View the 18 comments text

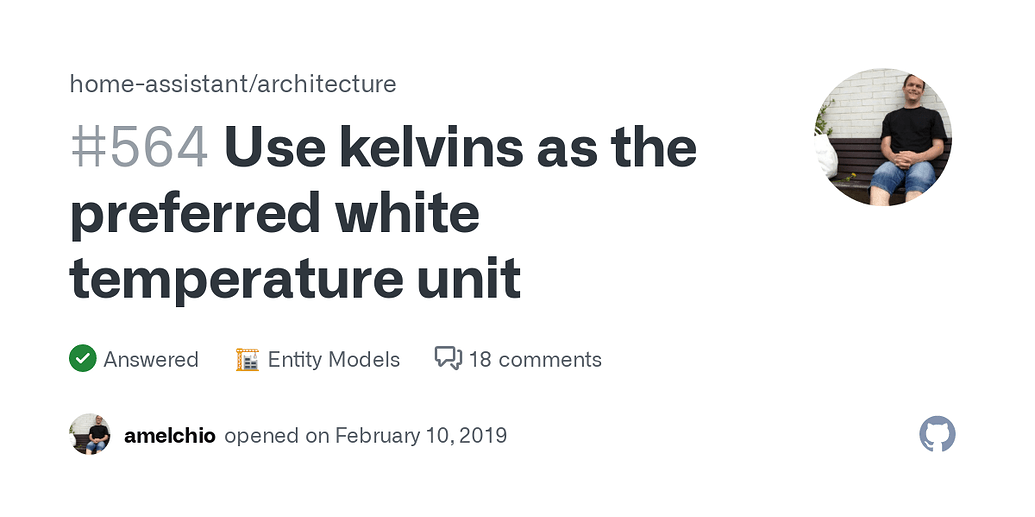535,360
